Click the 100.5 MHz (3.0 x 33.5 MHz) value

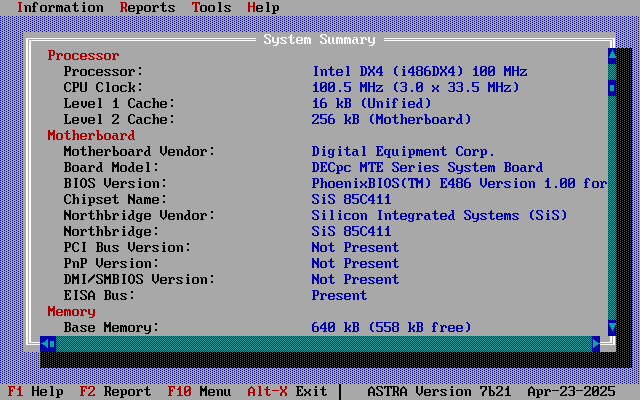[416, 87]
